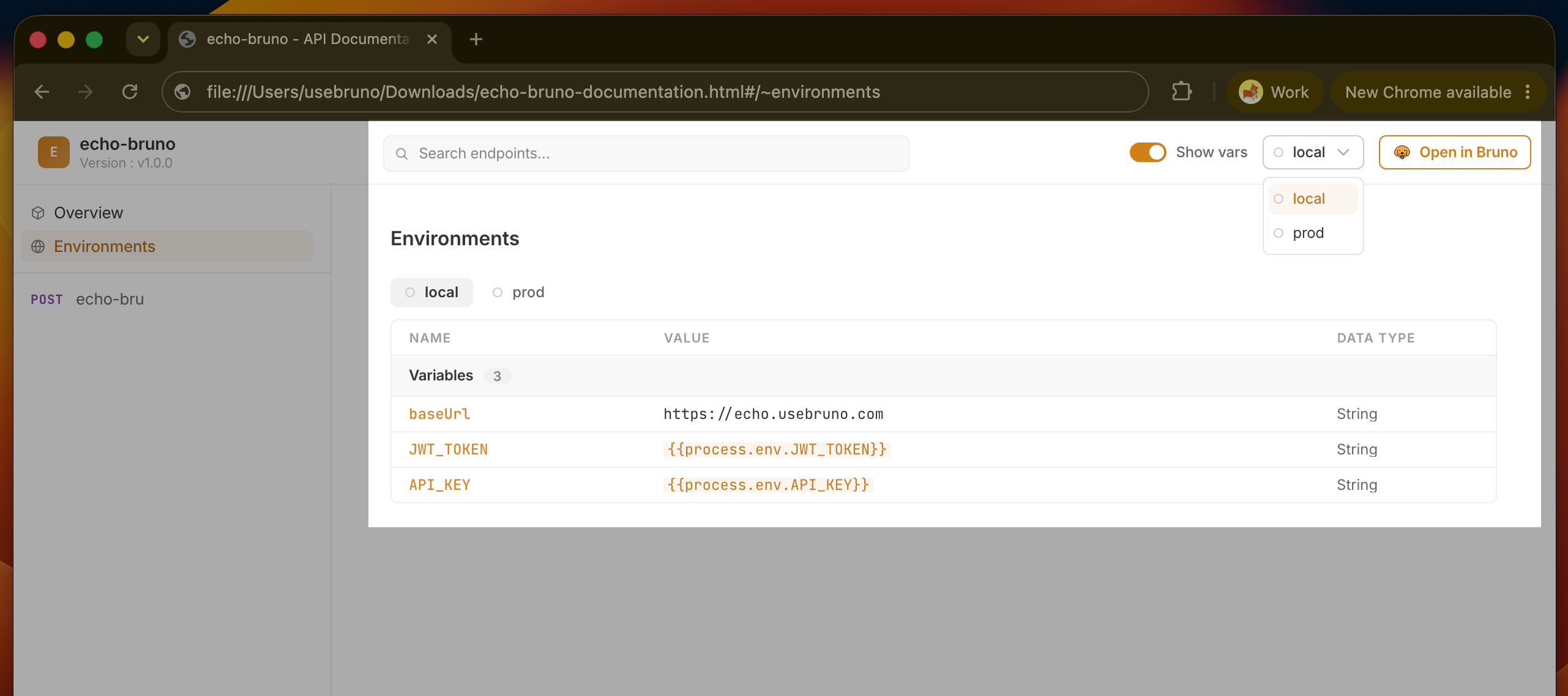Click the tab favicon globe icon
The width and height of the screenshot is (1568, 696).
(x=187, y=39)
